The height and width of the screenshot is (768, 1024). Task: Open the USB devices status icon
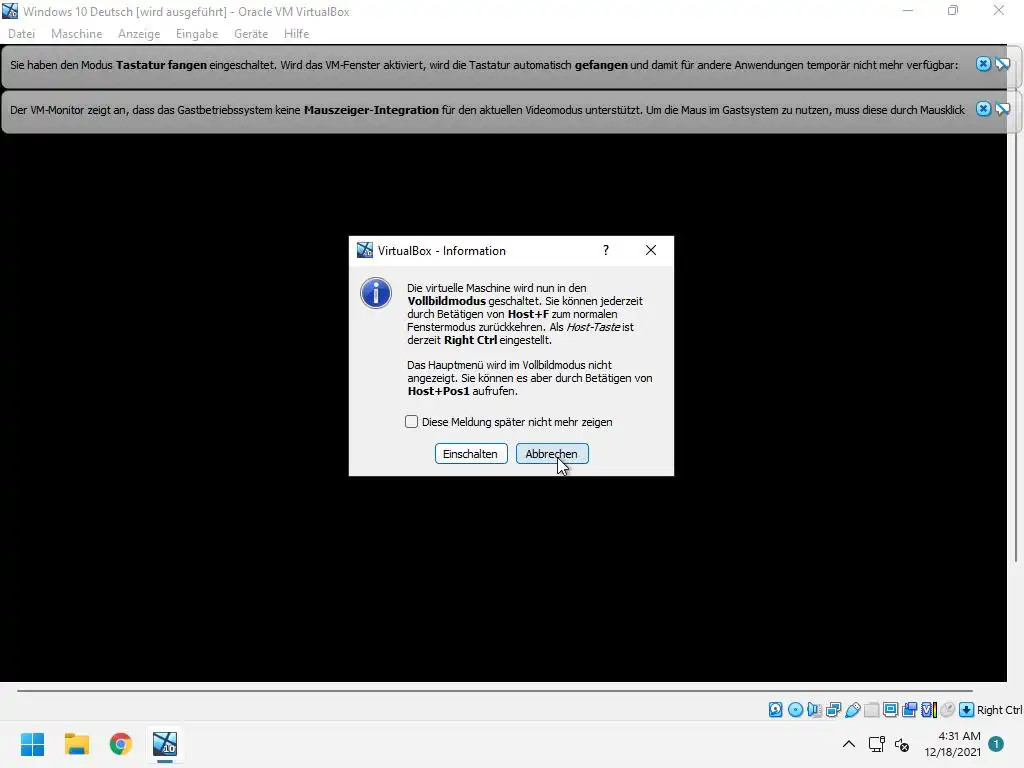852,709
